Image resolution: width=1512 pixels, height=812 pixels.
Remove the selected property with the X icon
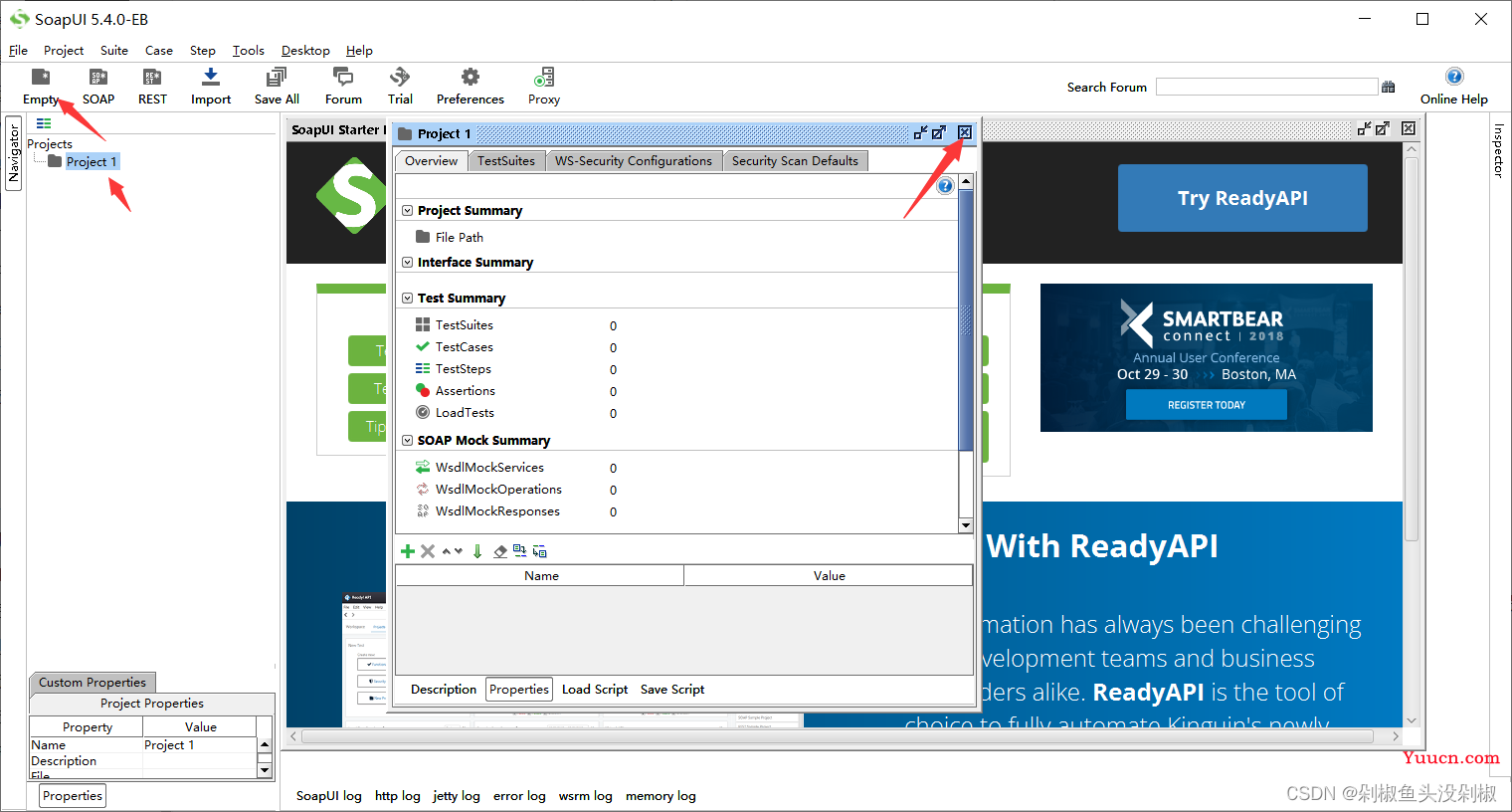tap(428, 551)
